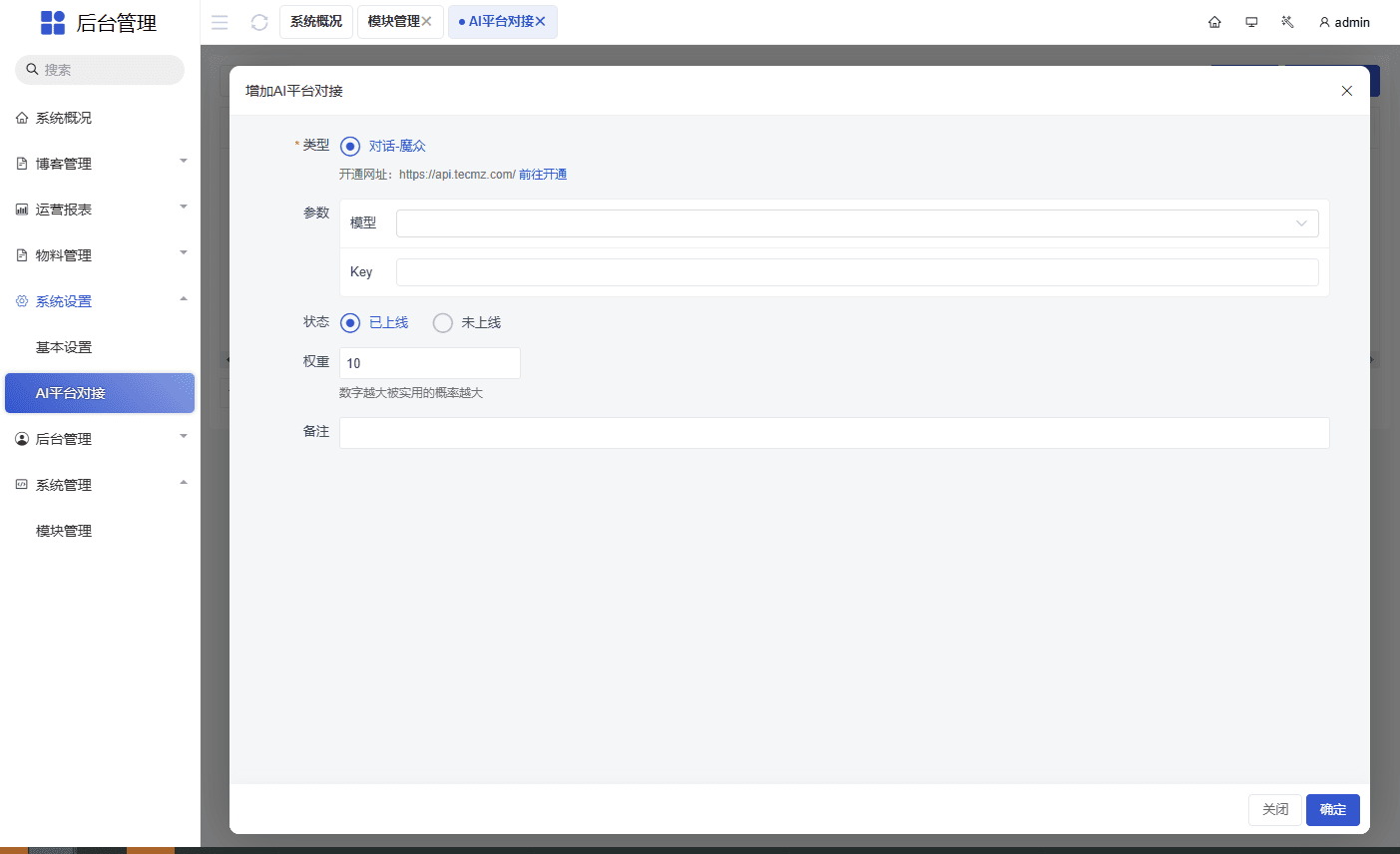1400x854 pixels.
Task: Open the home icon in top bar
Action: (1214, 22)
